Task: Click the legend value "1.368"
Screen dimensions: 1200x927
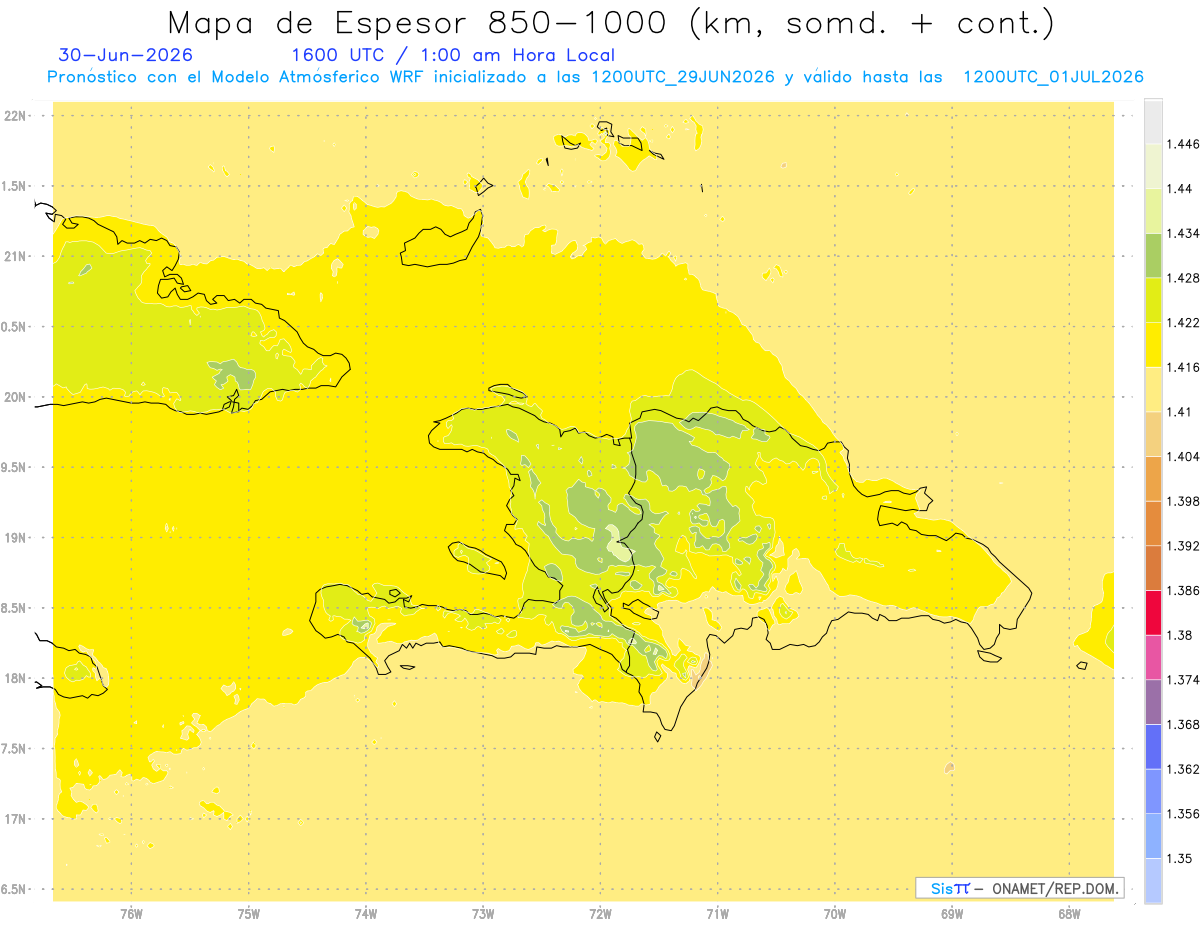Action: tap(1182, 724)
